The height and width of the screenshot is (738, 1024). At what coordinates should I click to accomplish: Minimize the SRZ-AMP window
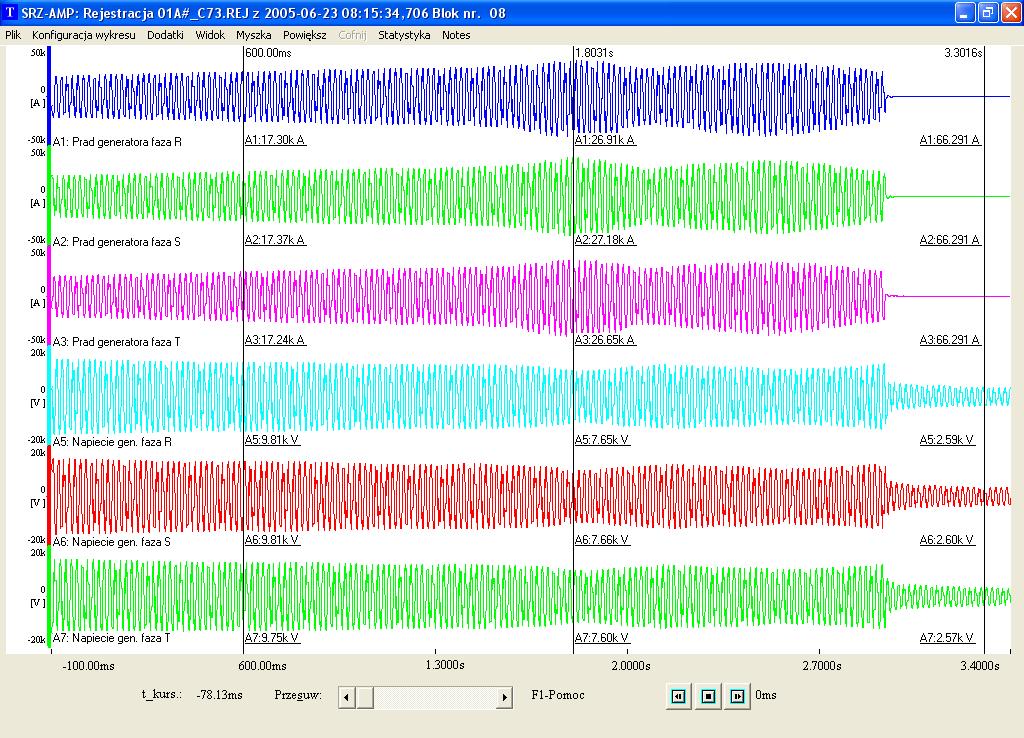point(965,12)
